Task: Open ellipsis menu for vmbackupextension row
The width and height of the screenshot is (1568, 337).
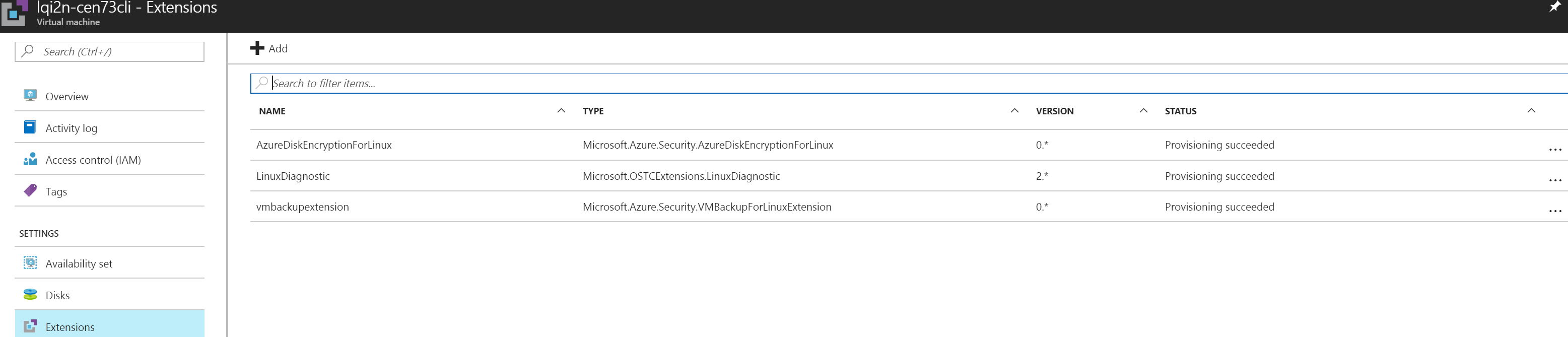Action: point(1554,211)
